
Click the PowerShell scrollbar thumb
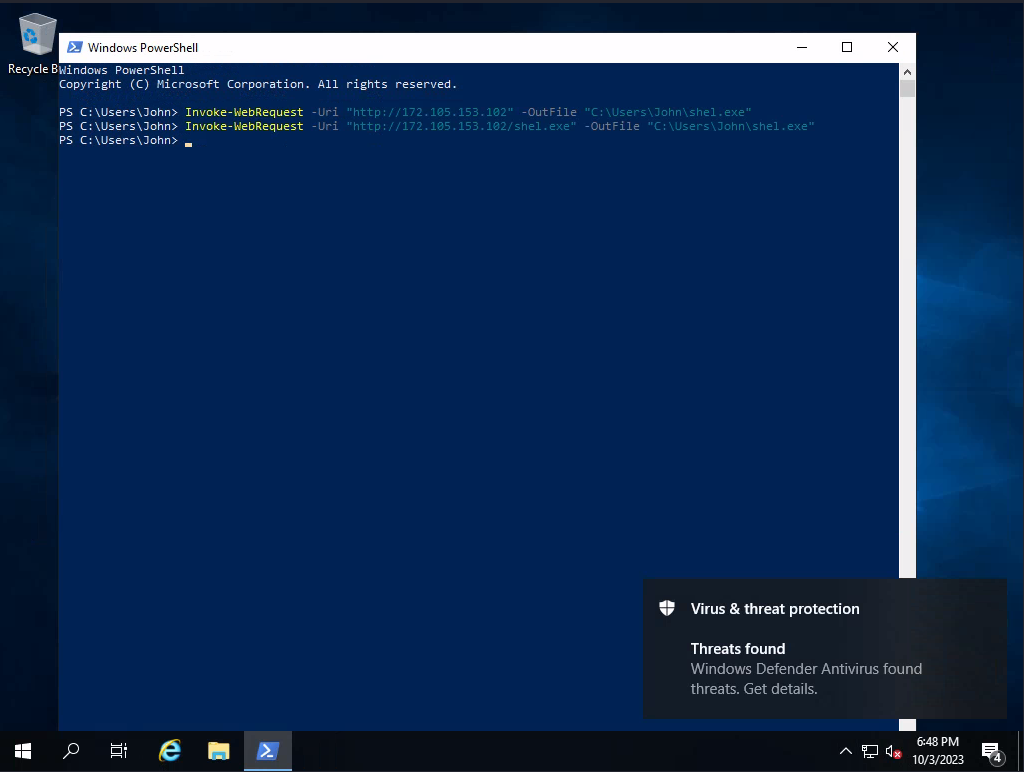click(907, 88)
